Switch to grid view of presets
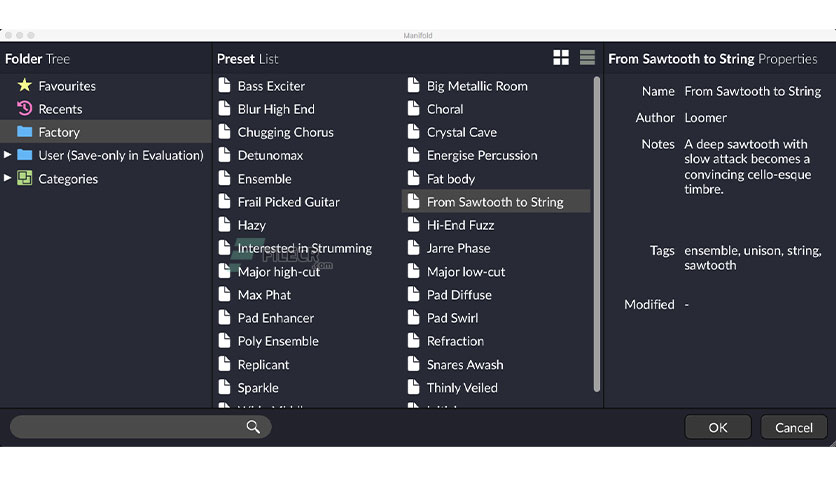Viewport: 836px width, 484px height. [x=561, y=58]
